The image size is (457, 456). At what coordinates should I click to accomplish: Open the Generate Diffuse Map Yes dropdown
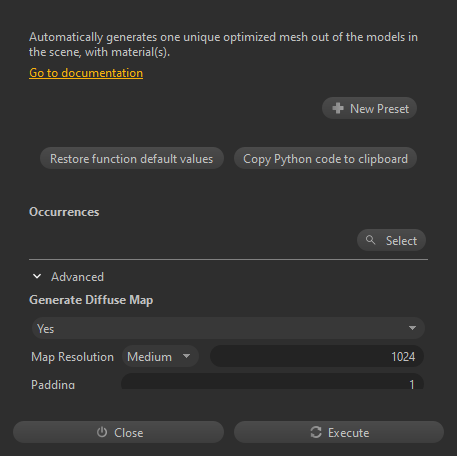tap(228, 328)
